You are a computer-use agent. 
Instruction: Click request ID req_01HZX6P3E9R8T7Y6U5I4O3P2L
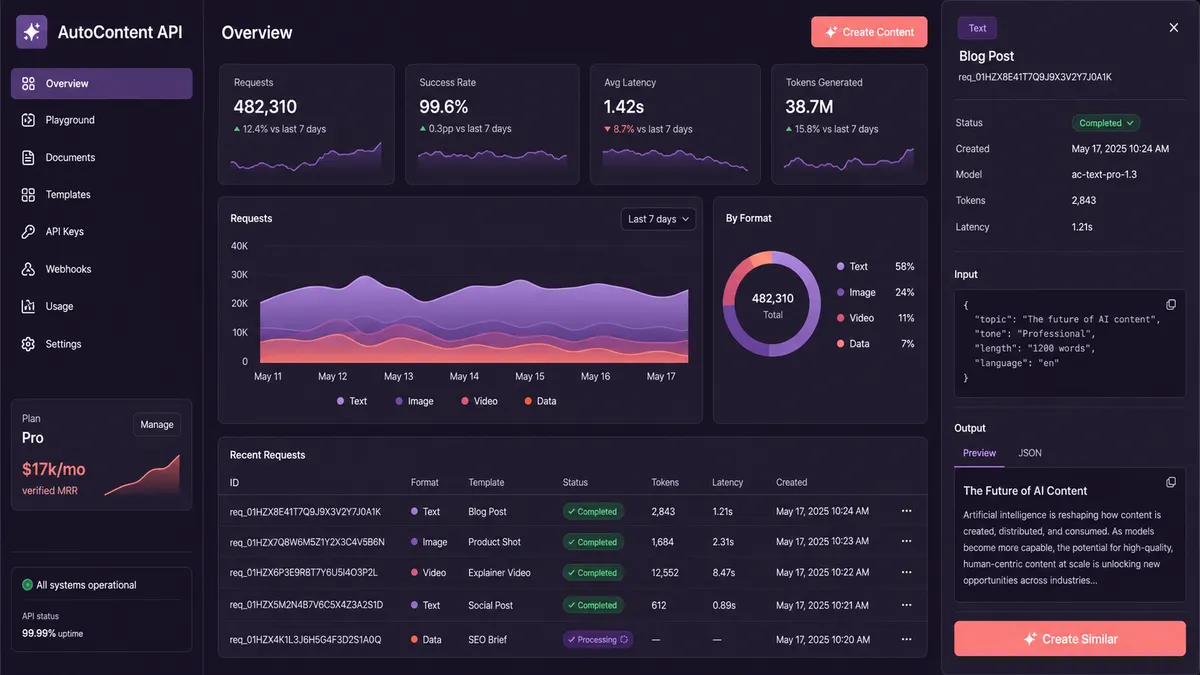tap(303, 573)
